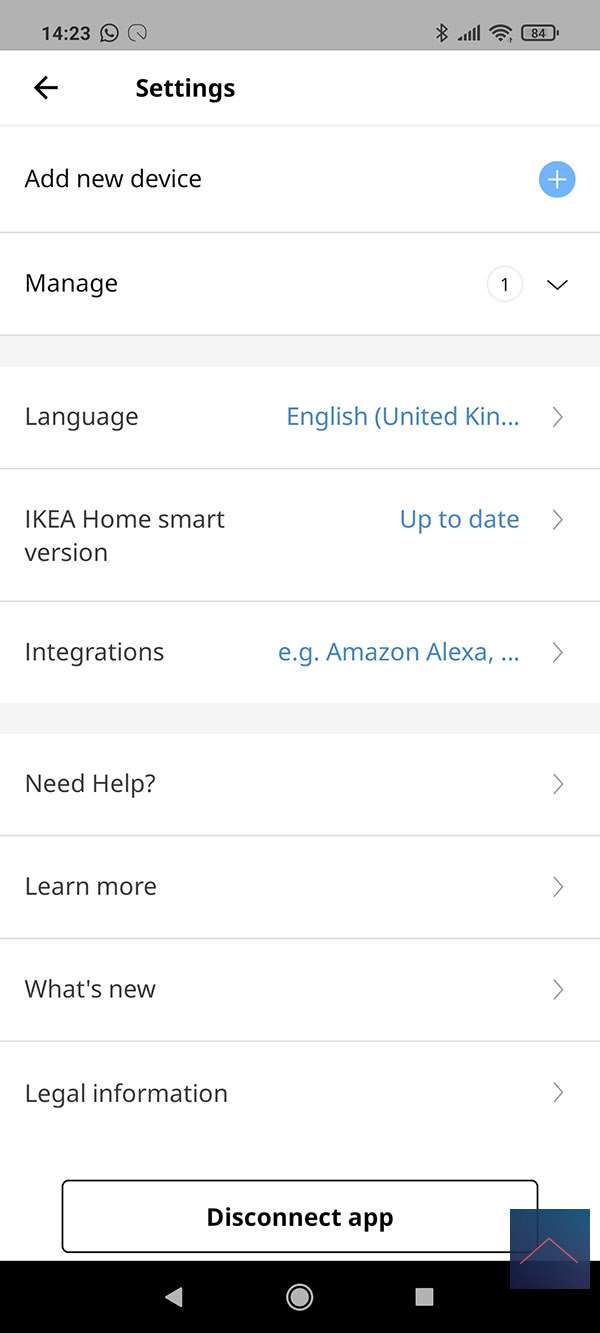Open the Need Help? menu item

click(90, 784)
